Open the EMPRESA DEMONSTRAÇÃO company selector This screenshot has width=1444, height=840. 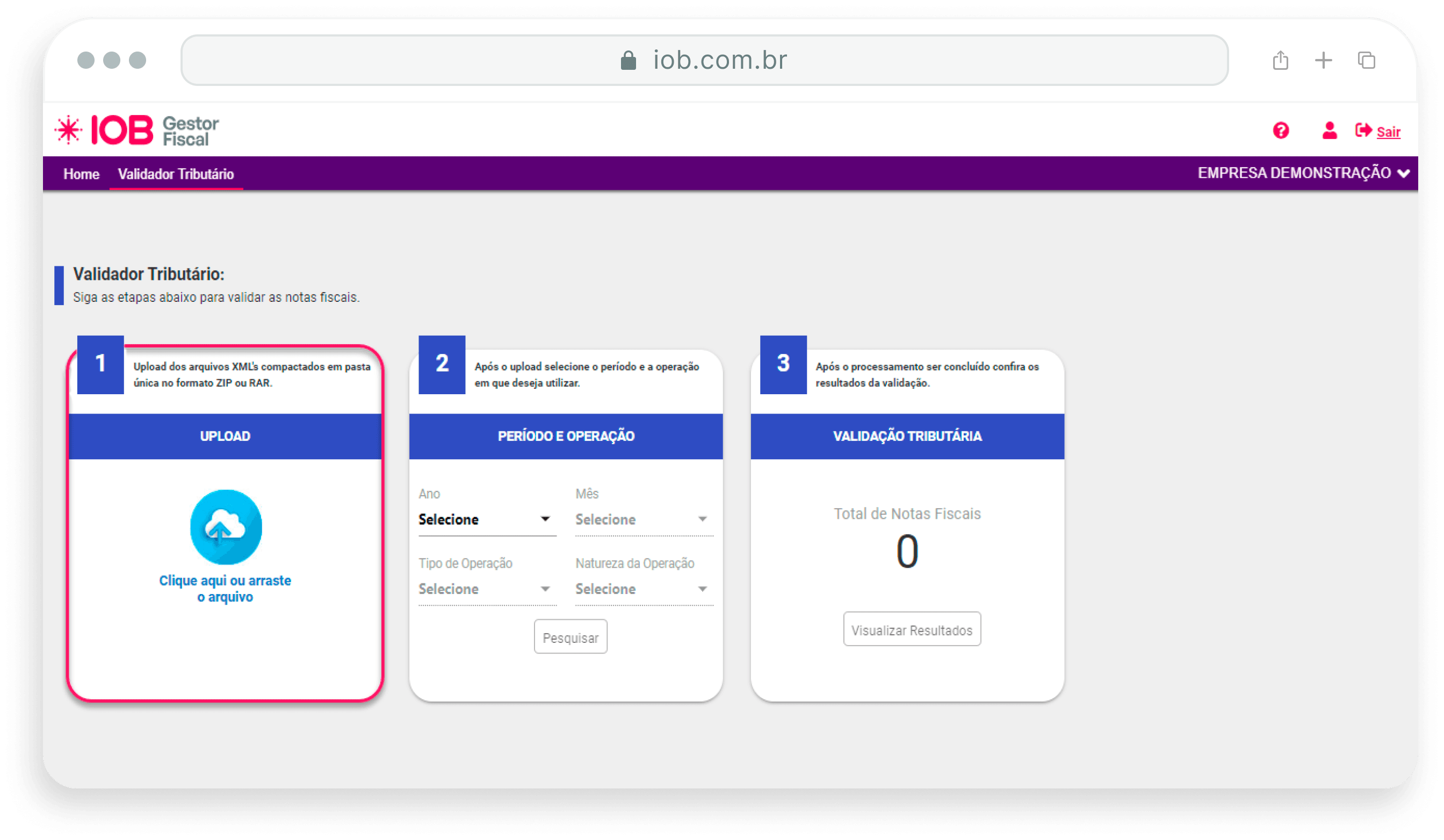tap(1303, 173)
